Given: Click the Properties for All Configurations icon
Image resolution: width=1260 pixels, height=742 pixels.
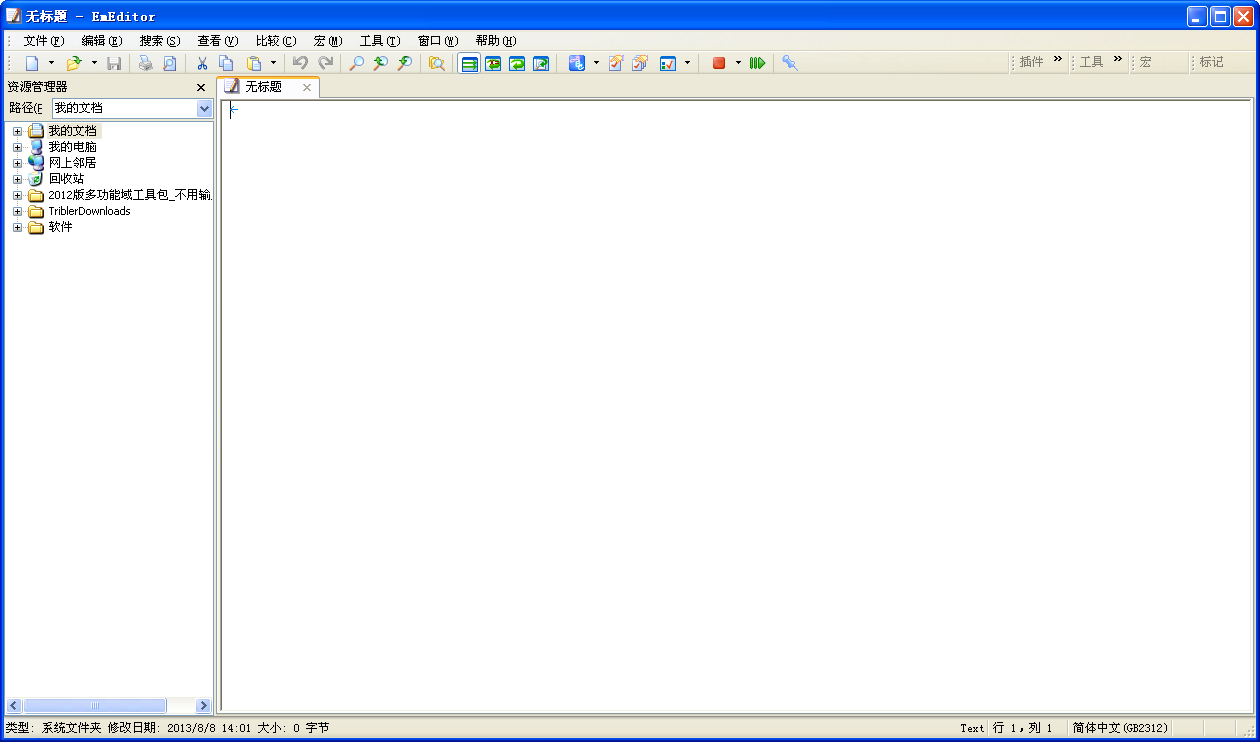Looking at the screenshot, I should (640, 63).
